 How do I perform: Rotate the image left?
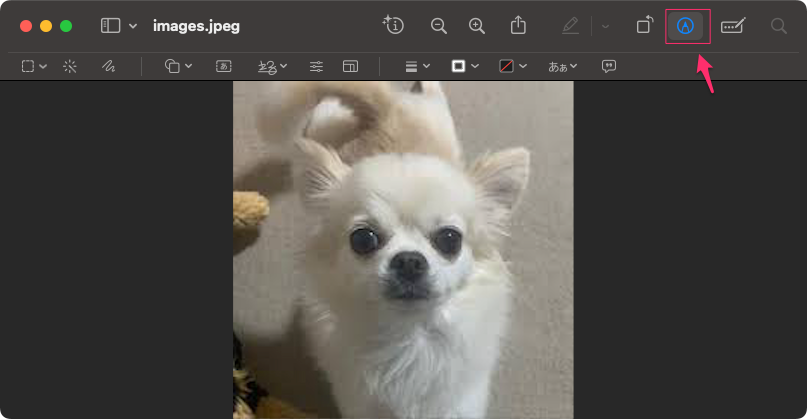[x=644, y=25]
